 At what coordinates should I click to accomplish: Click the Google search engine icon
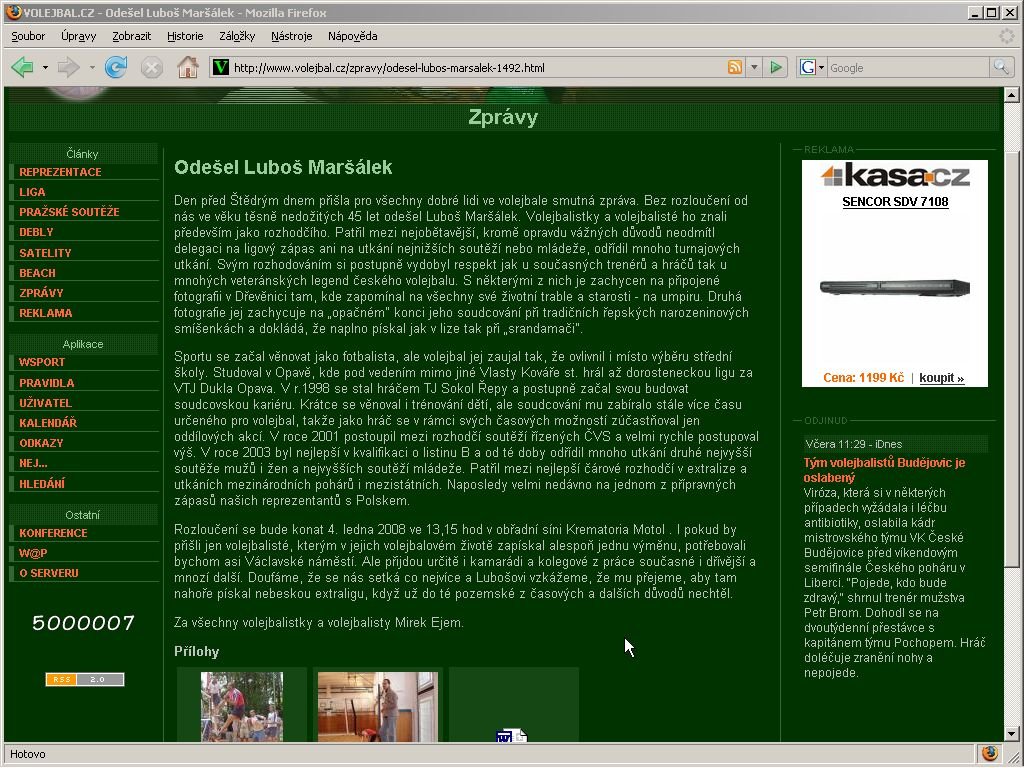(x=808, y=67)
